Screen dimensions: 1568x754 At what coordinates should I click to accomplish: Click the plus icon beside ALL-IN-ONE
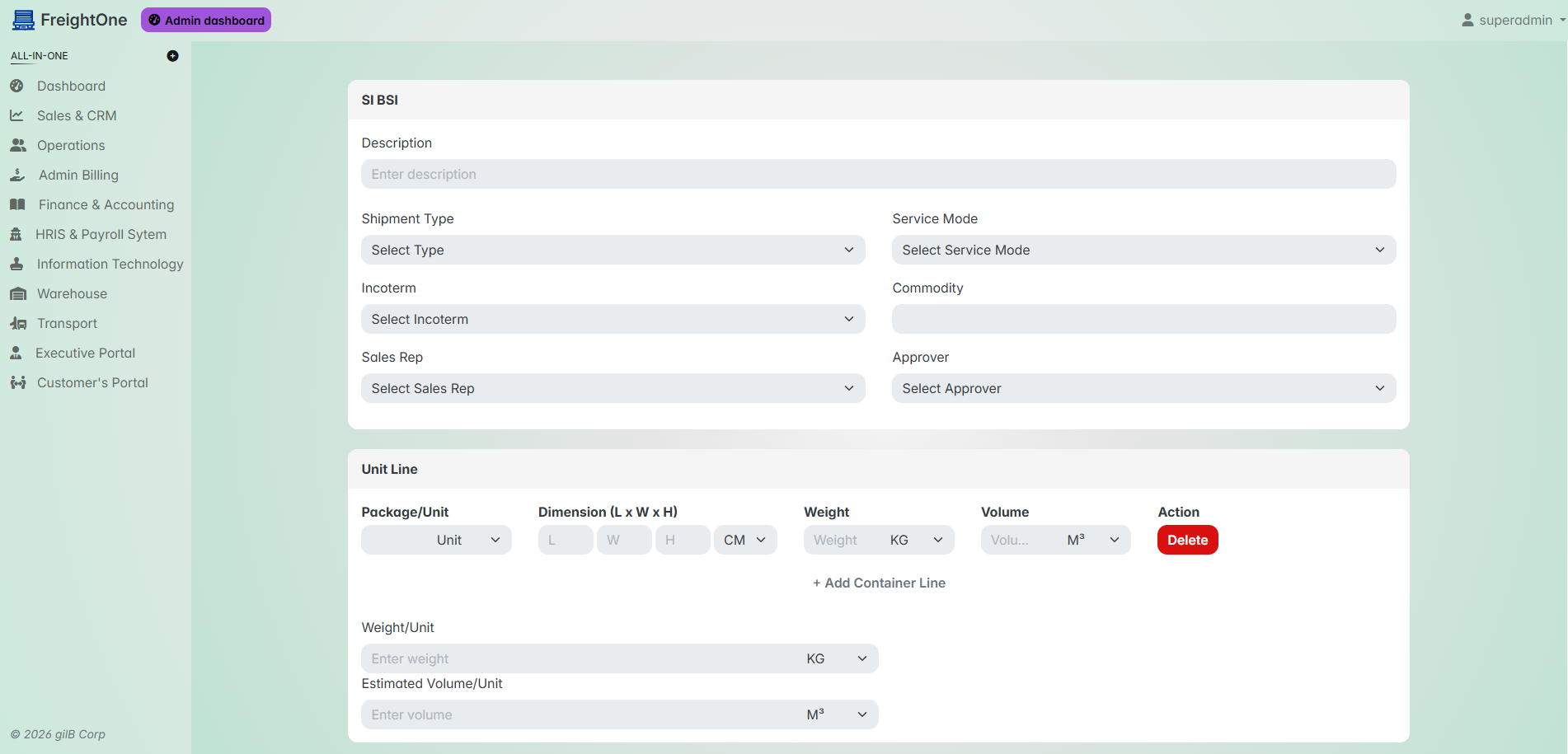pyautogui.click(x=172, y=56)
